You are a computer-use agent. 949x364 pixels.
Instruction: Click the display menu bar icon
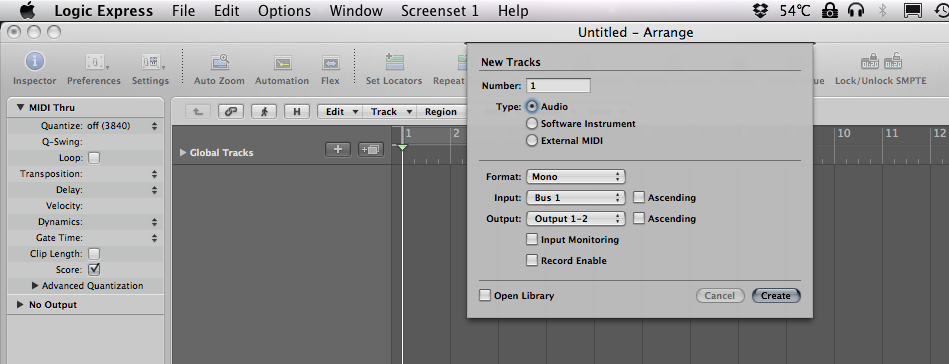point(912,11)
